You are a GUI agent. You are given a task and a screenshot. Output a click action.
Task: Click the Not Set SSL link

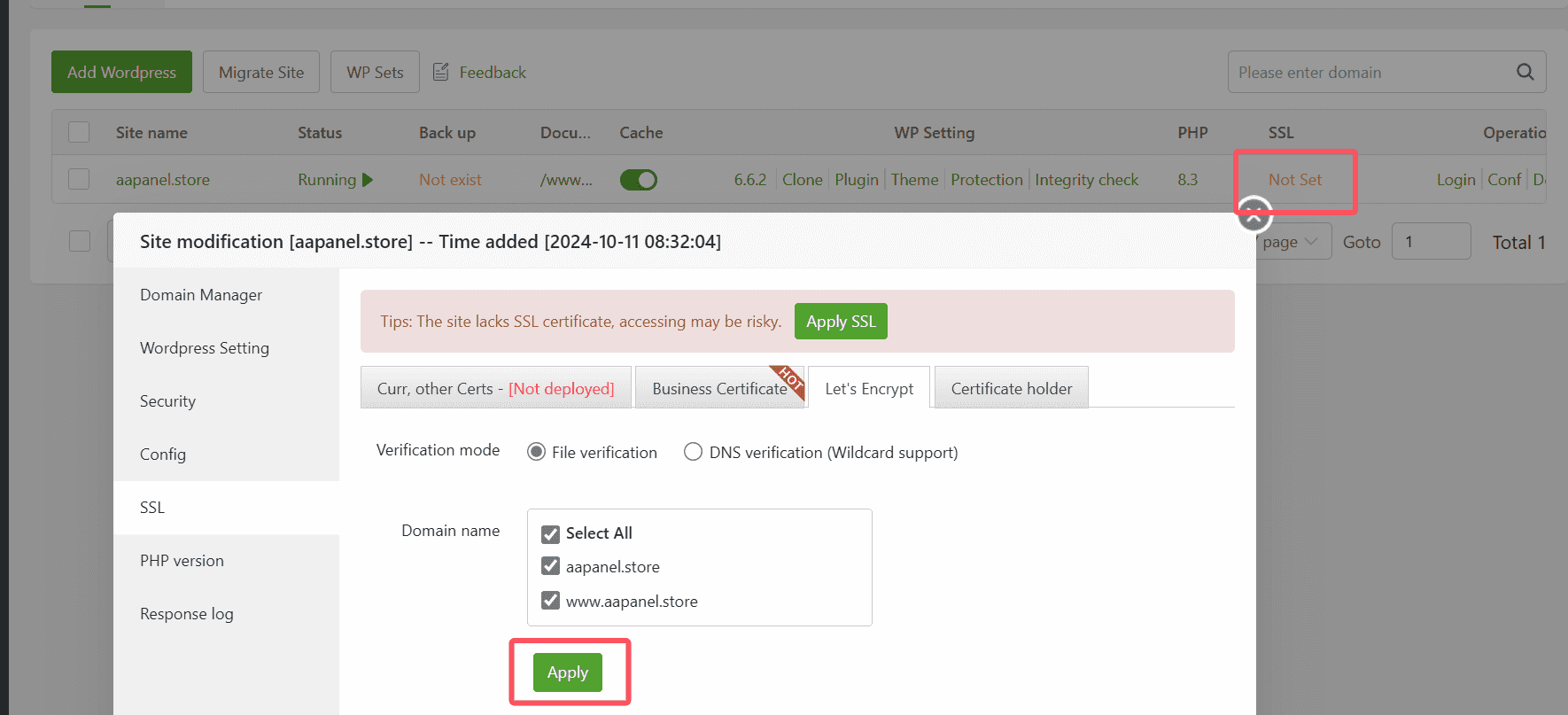[x=1295, y=180]
